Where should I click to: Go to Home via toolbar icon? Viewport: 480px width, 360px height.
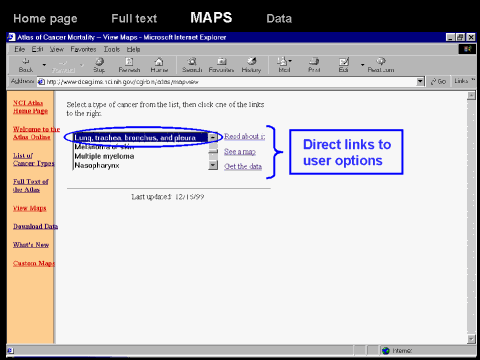(x=159, y=65)
